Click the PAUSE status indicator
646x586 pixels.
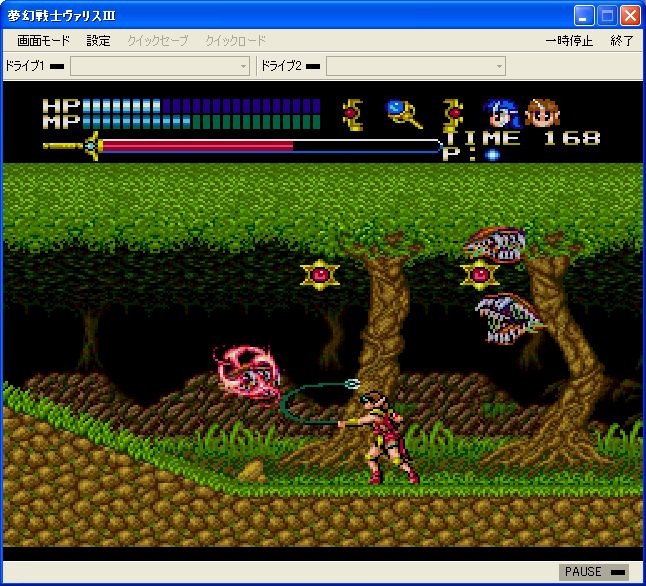coord(593,572)
